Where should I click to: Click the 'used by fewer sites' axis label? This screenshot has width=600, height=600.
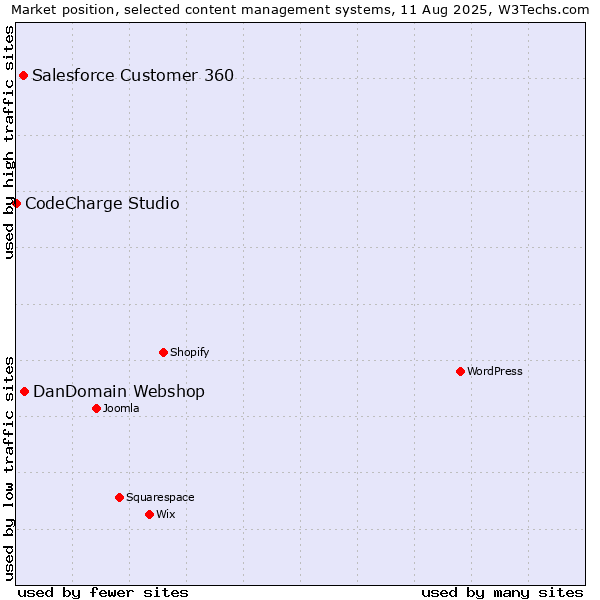103,593
